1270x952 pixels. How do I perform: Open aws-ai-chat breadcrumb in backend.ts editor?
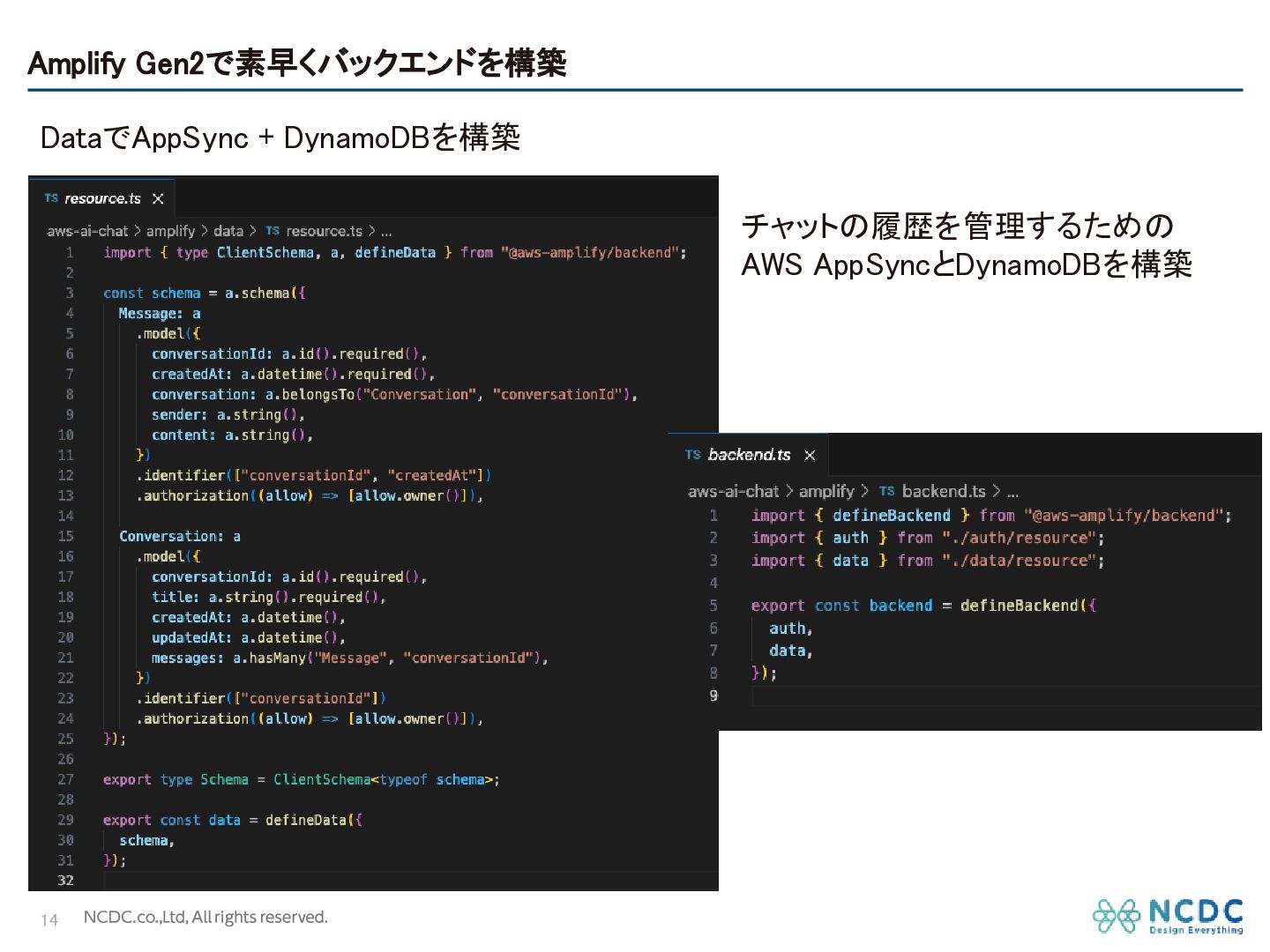point(734,491)
